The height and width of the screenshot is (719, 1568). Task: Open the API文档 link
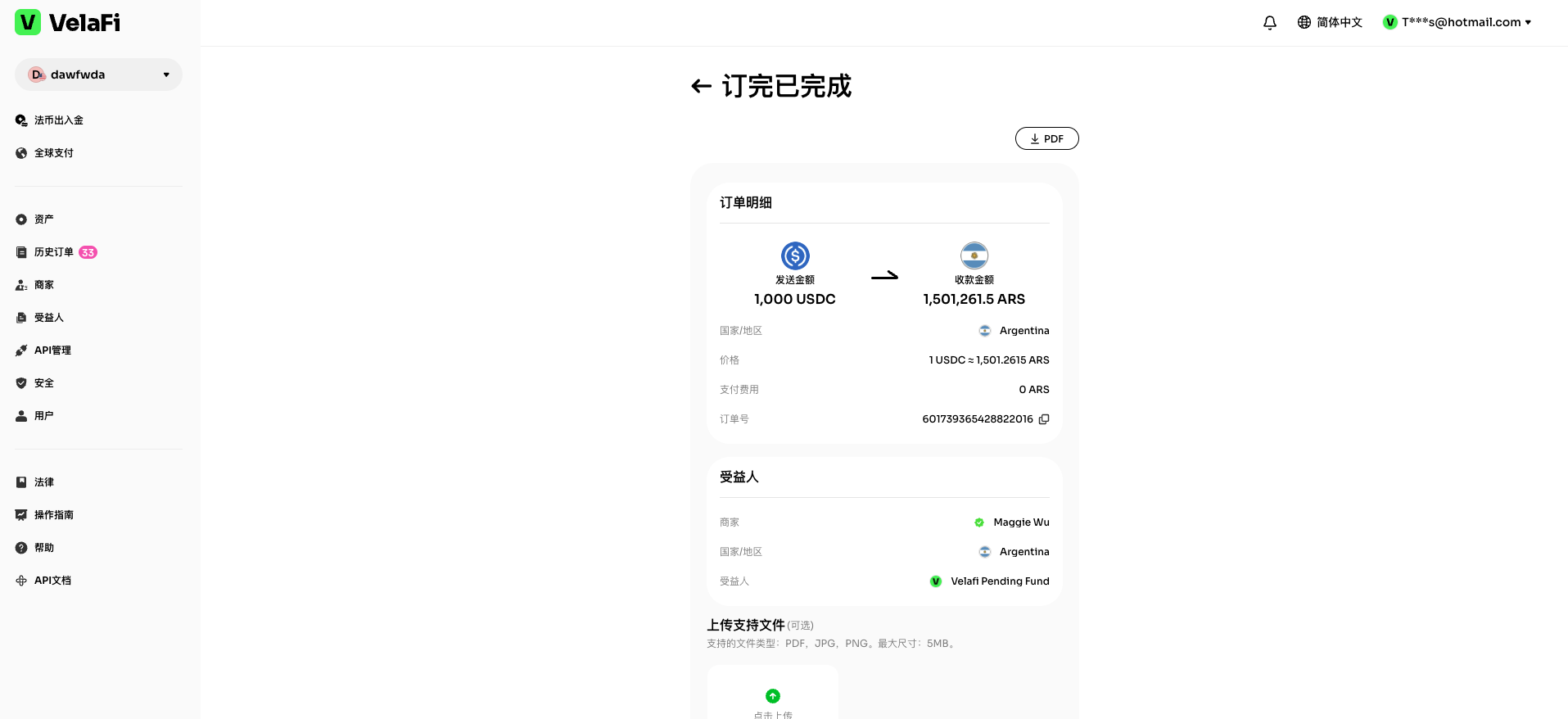pyautogui.click(x=52, y=581)
